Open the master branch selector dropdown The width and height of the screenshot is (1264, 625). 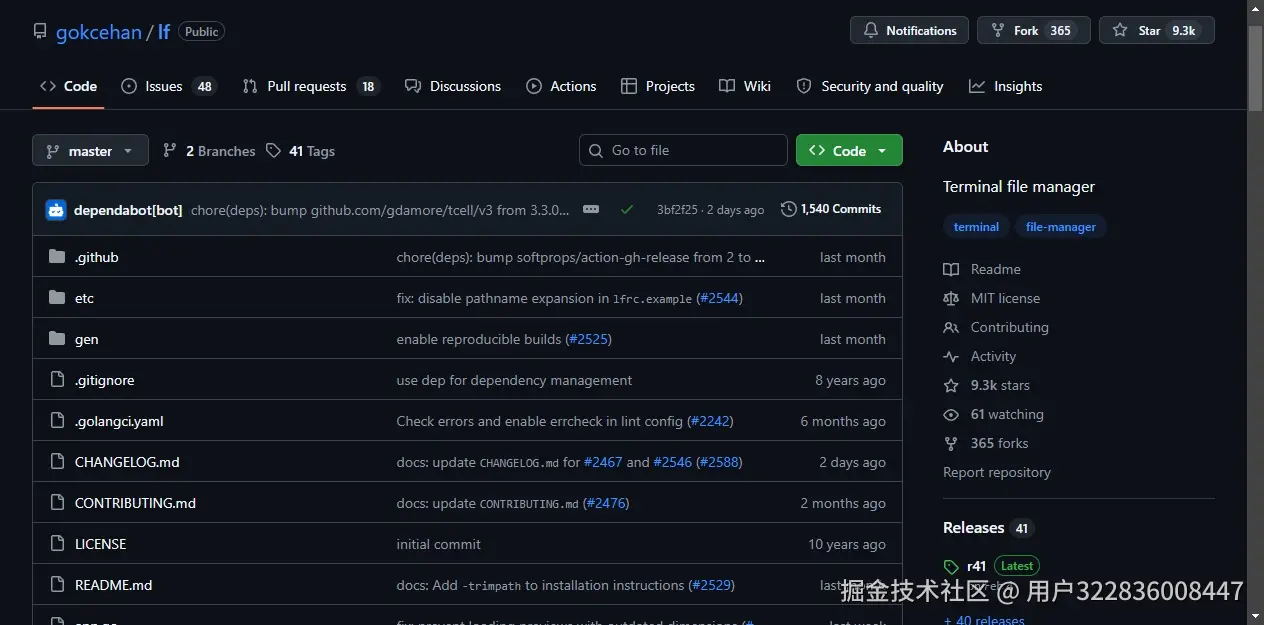pos(90,151)
